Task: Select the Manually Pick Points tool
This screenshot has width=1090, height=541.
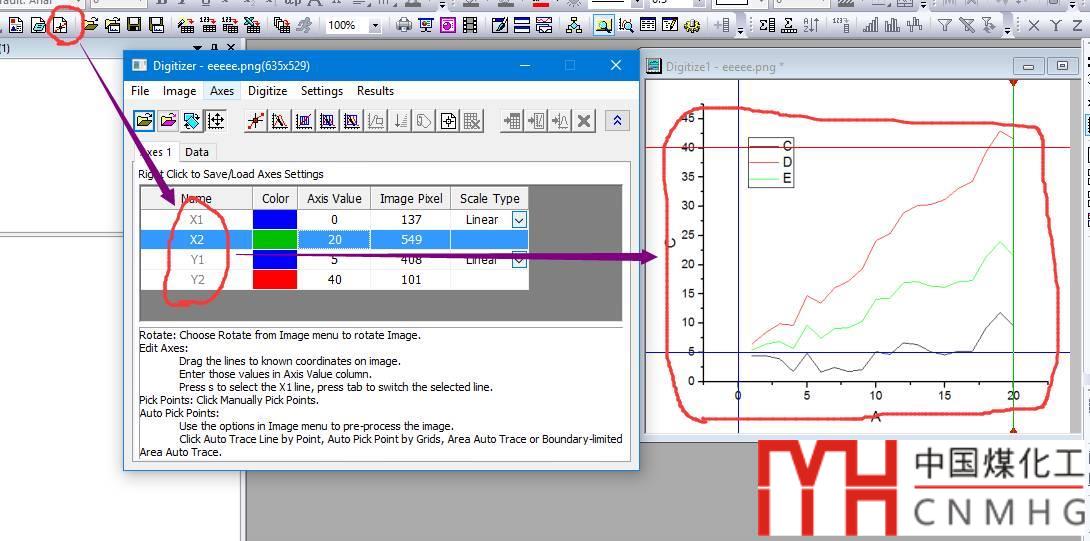Action: (x=256, y=121)
